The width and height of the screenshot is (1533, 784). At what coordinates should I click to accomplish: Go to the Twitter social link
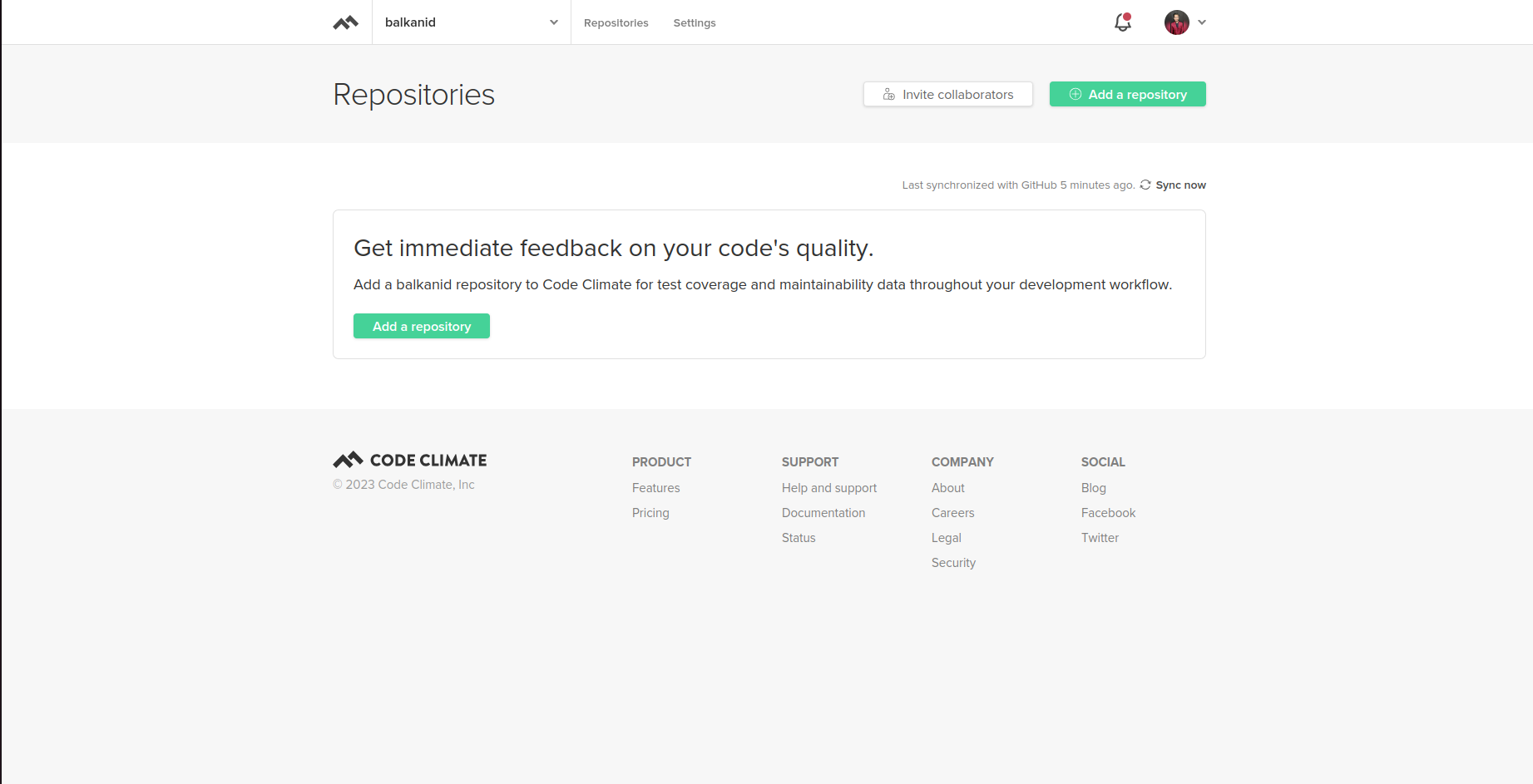tap(1100, 538)
